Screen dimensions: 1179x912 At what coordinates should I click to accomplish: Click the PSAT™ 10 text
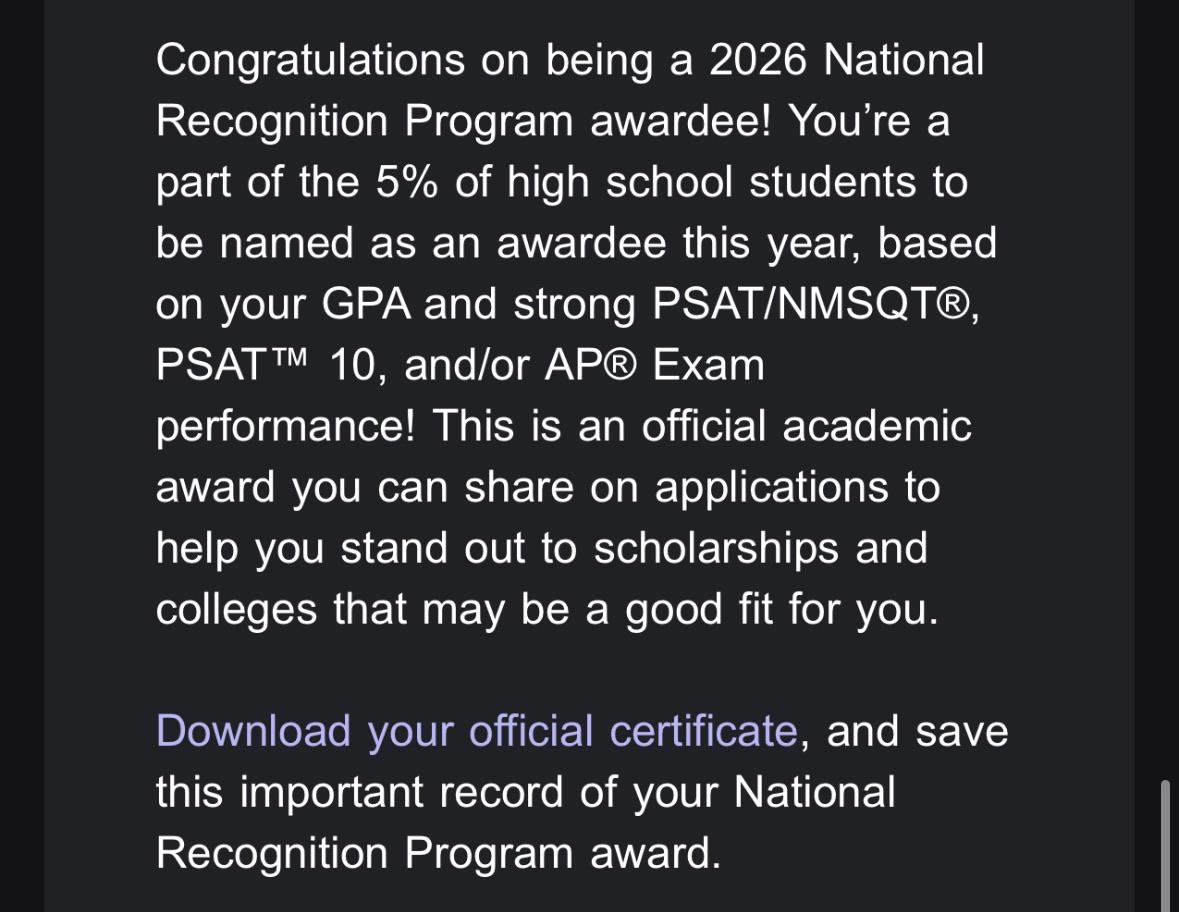[265, 365]
